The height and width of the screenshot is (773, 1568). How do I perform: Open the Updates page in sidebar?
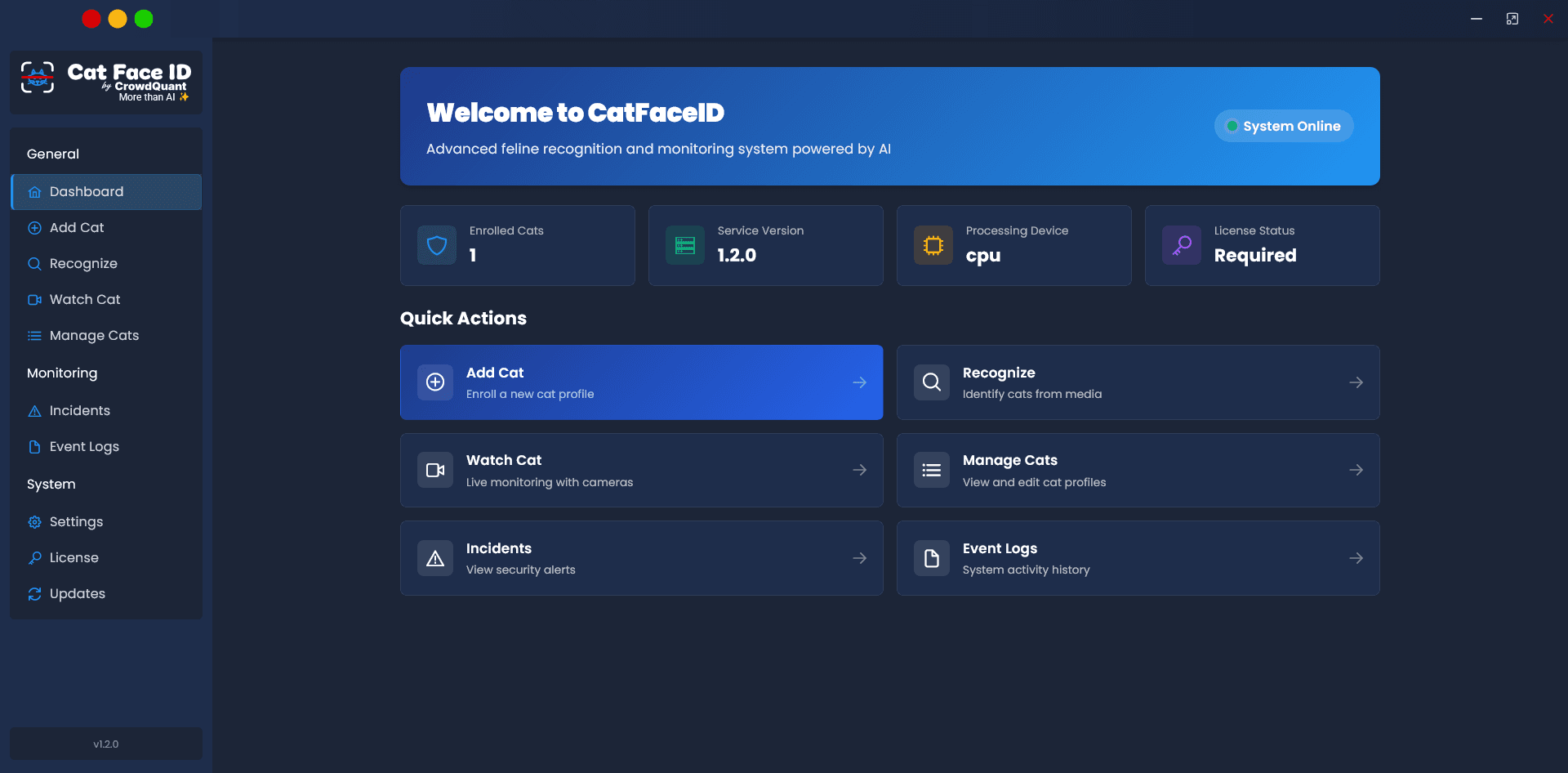tap(106, 594)
